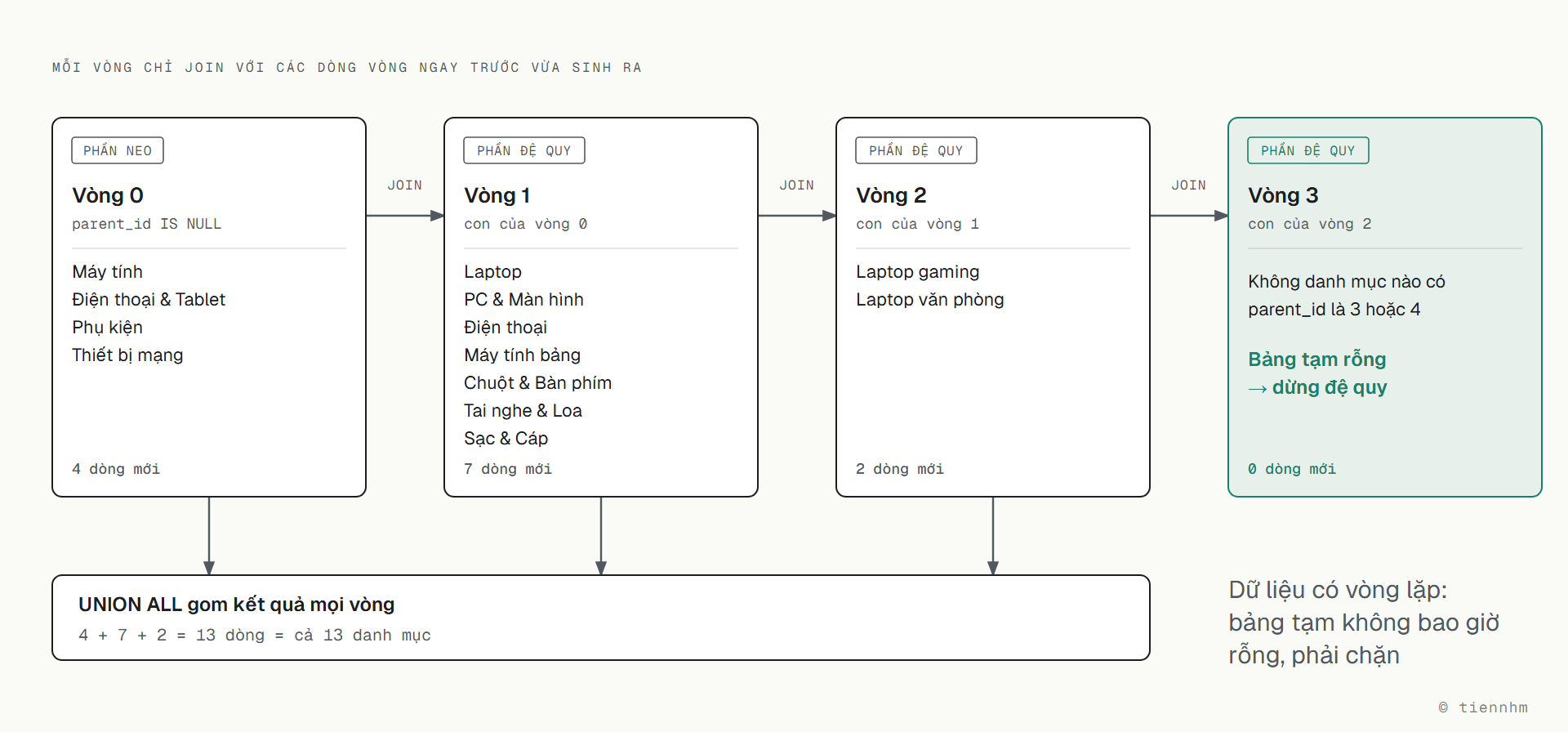Click the 'Chuột & Bàn phím' row
Viewport: 1568px width, 732px height.
(537, 383)
